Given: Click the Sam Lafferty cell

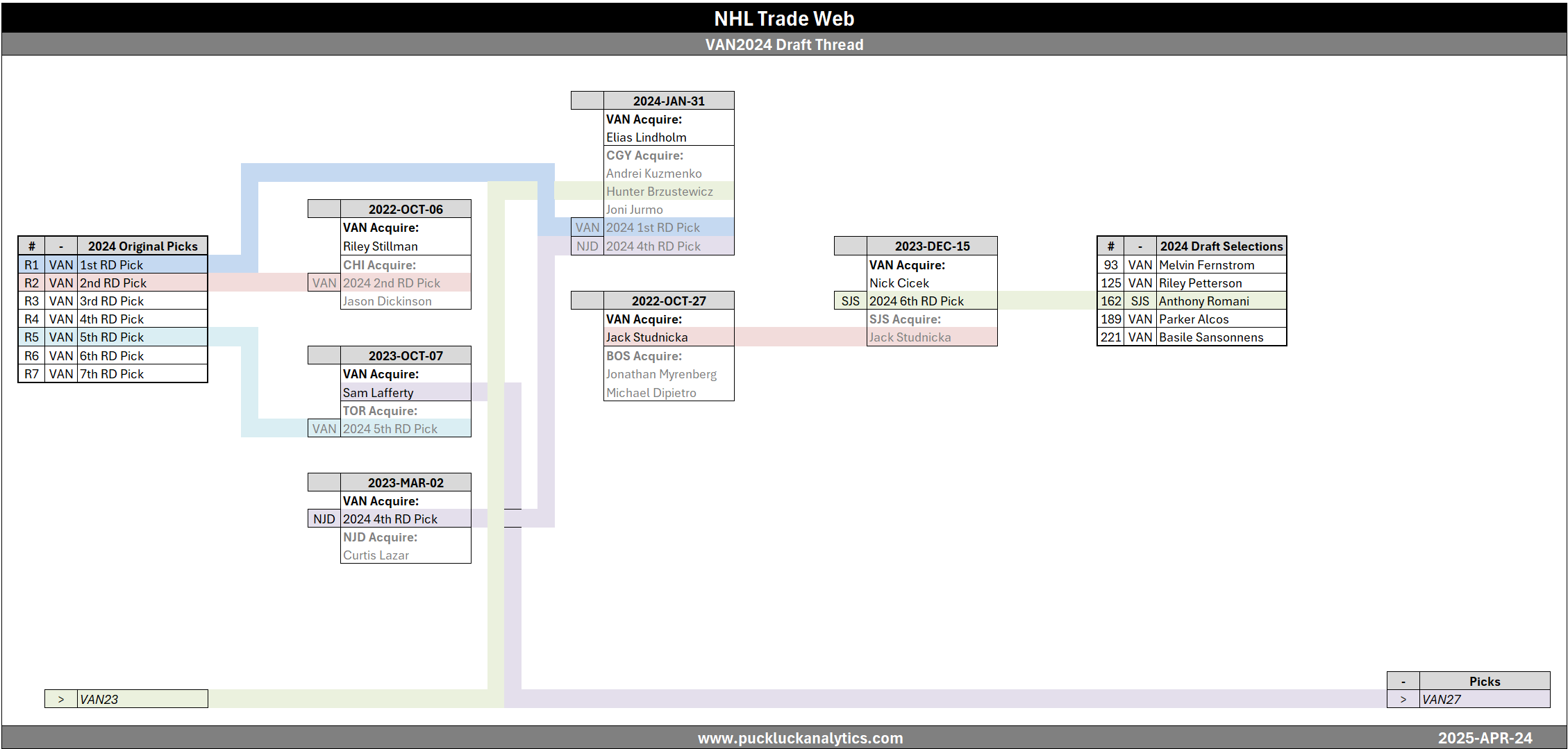Looking at the screenshot, I should (x=378, y=392).
